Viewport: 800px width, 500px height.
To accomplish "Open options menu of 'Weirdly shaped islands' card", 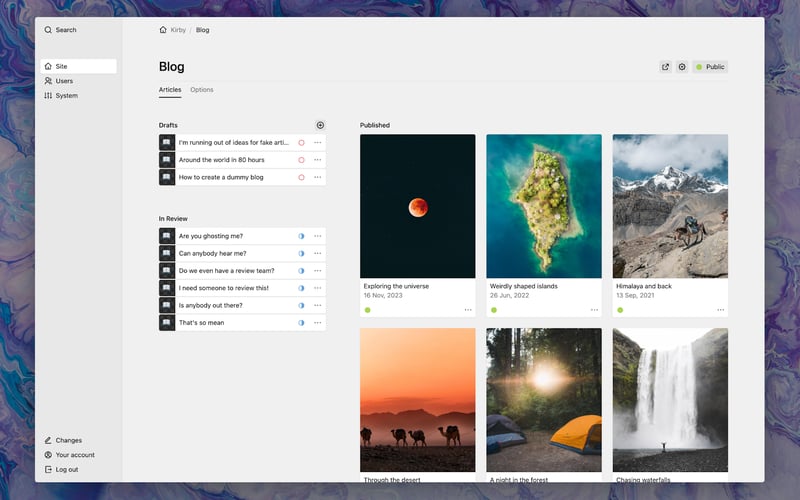I will pos(594,310).
